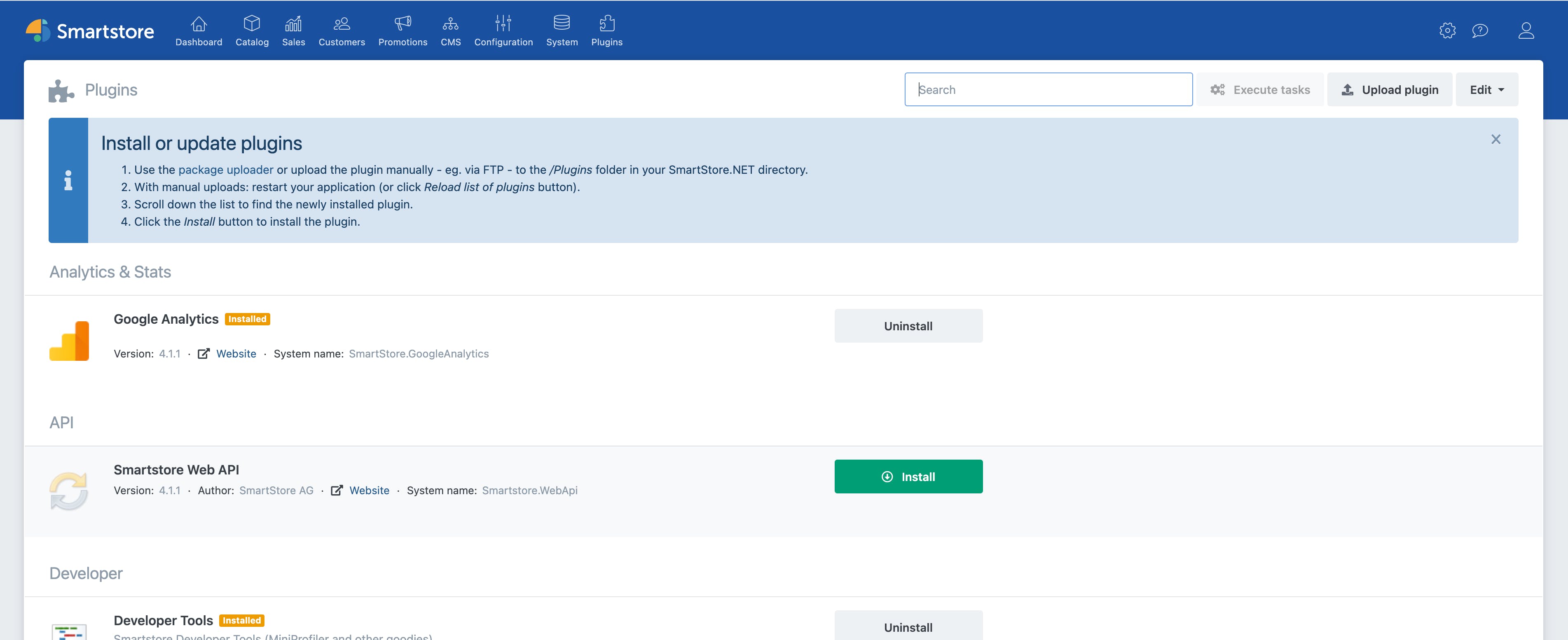
Task: Open the user account icon
Action: [x=1526, y=30]
